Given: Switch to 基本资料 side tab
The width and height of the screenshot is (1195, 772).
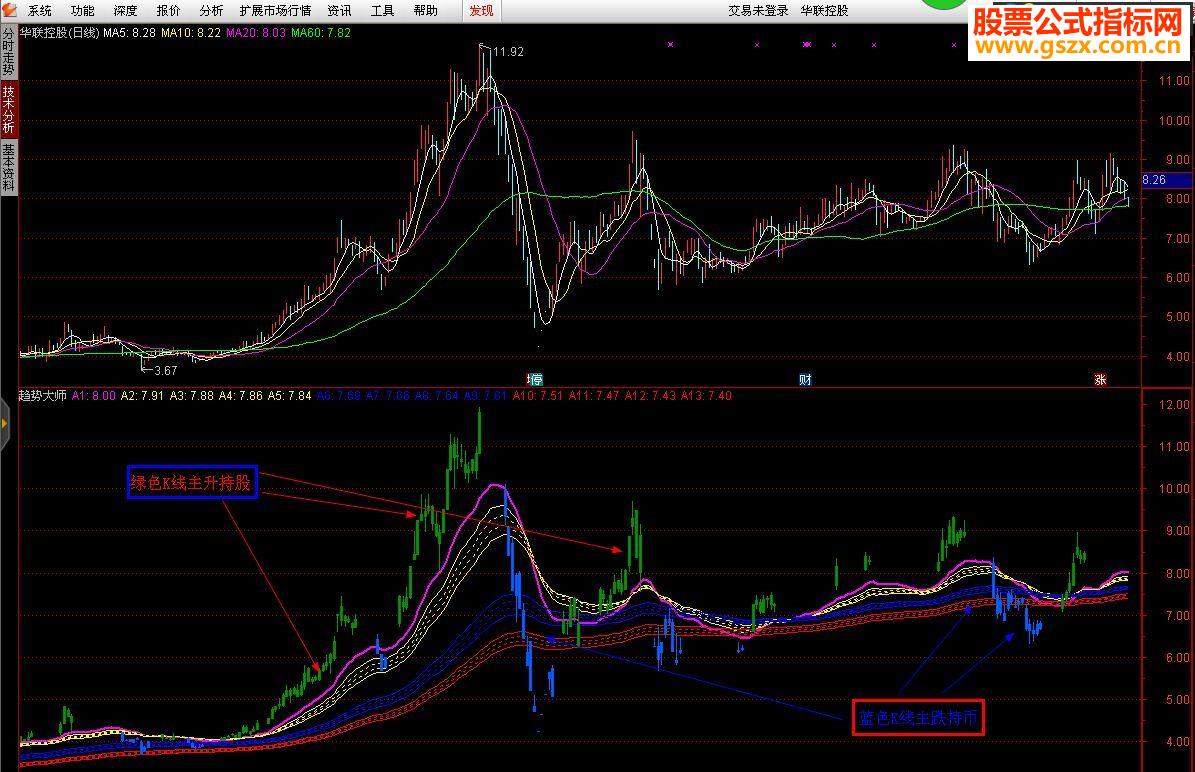Looking at the screenshot, I should click(x=8, y=167).
